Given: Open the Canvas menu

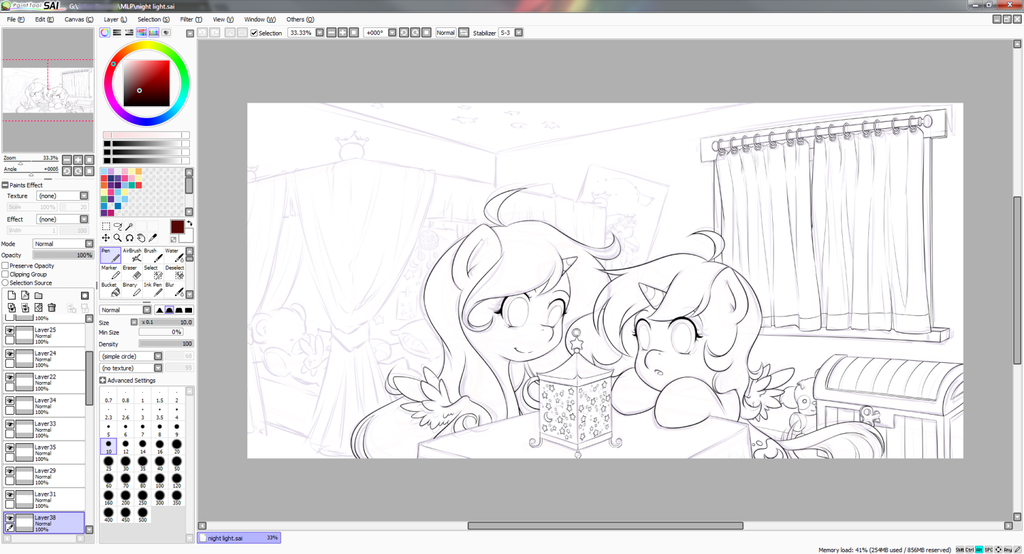Looking at the screenshot, I should click(x=78, y=20).
